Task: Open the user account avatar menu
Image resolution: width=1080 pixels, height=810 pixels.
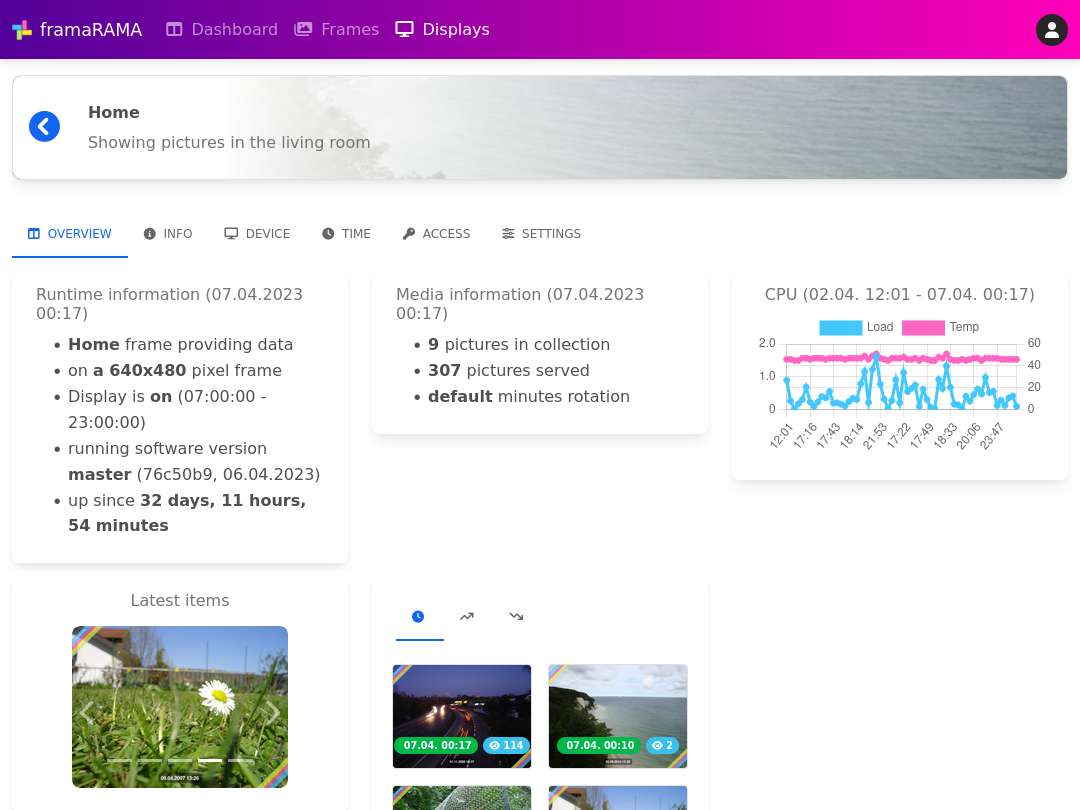Action: point(1052,30)
